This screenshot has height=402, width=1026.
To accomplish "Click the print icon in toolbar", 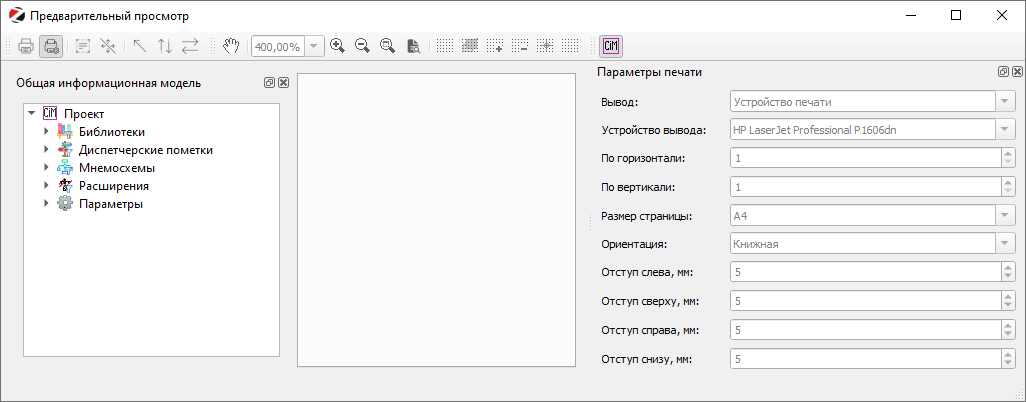I will point(25,46).
